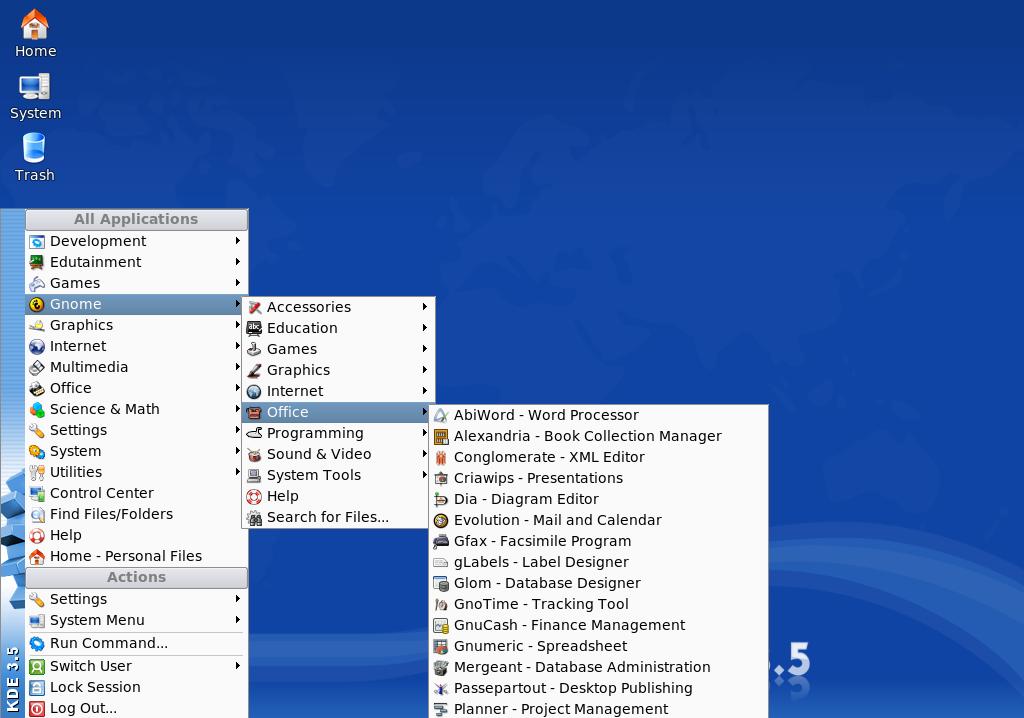The image size is (1024, 718).
Task: Select Graphics in the Gnome submenu
Action: click(x=338, y=370)
